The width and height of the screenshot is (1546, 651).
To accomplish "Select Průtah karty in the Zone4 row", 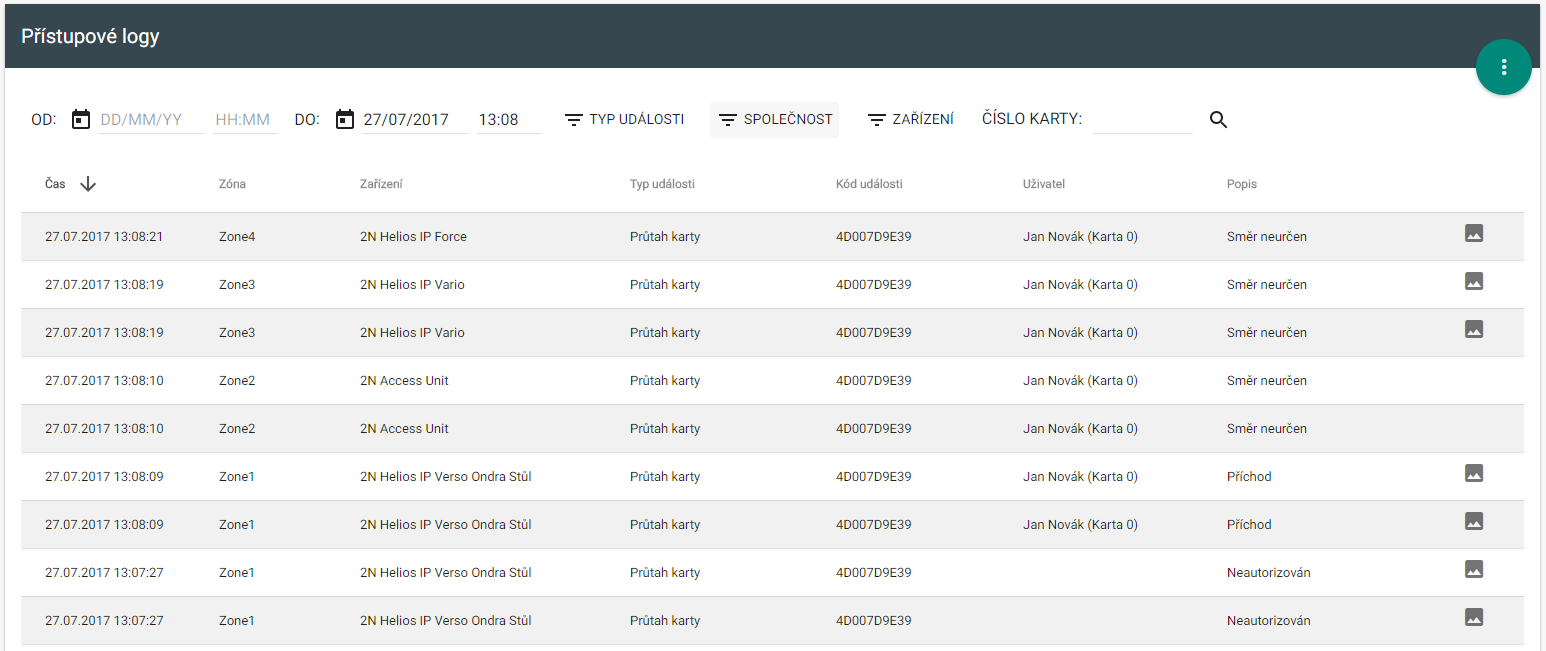I will pyautogui.click(x=665, y=237).
